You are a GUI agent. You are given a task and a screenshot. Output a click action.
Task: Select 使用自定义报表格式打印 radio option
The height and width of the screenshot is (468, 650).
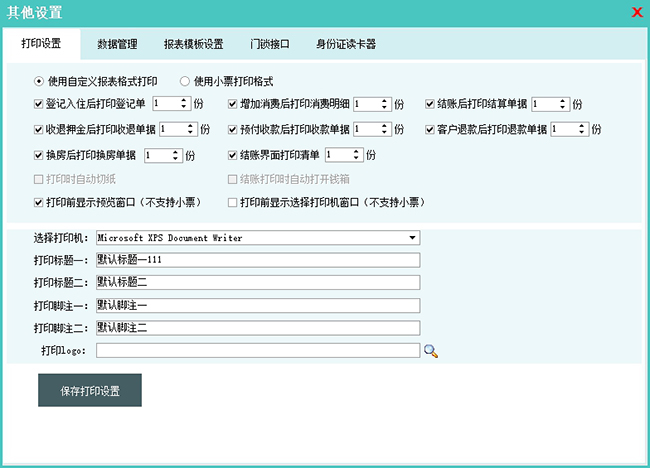[39, 81]
